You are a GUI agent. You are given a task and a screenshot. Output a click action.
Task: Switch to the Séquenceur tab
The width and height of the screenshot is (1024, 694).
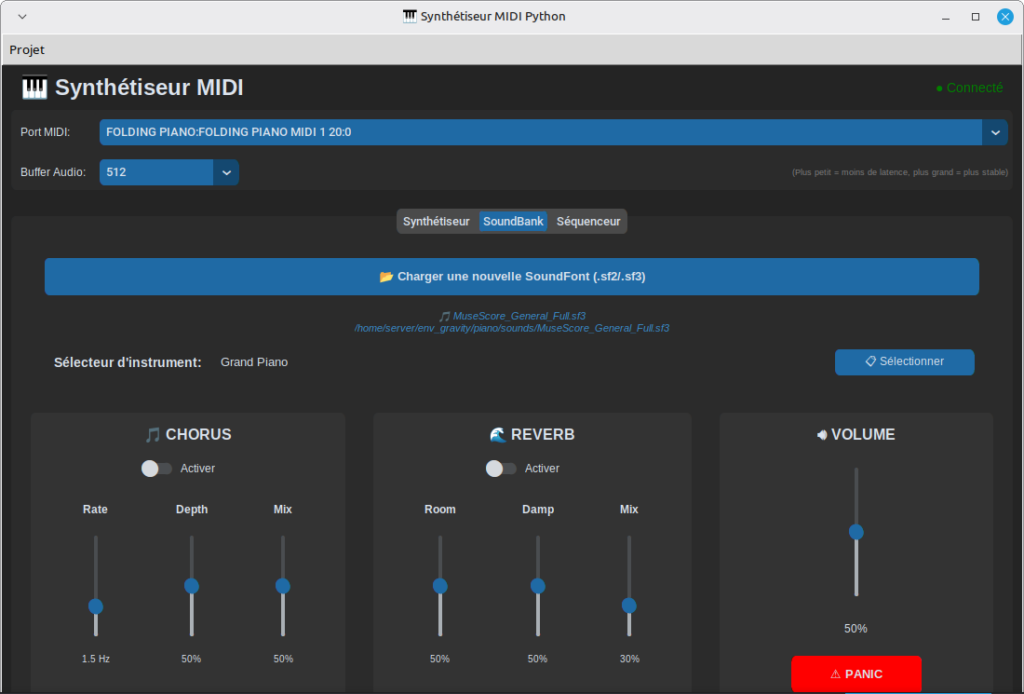pos(588,221)
